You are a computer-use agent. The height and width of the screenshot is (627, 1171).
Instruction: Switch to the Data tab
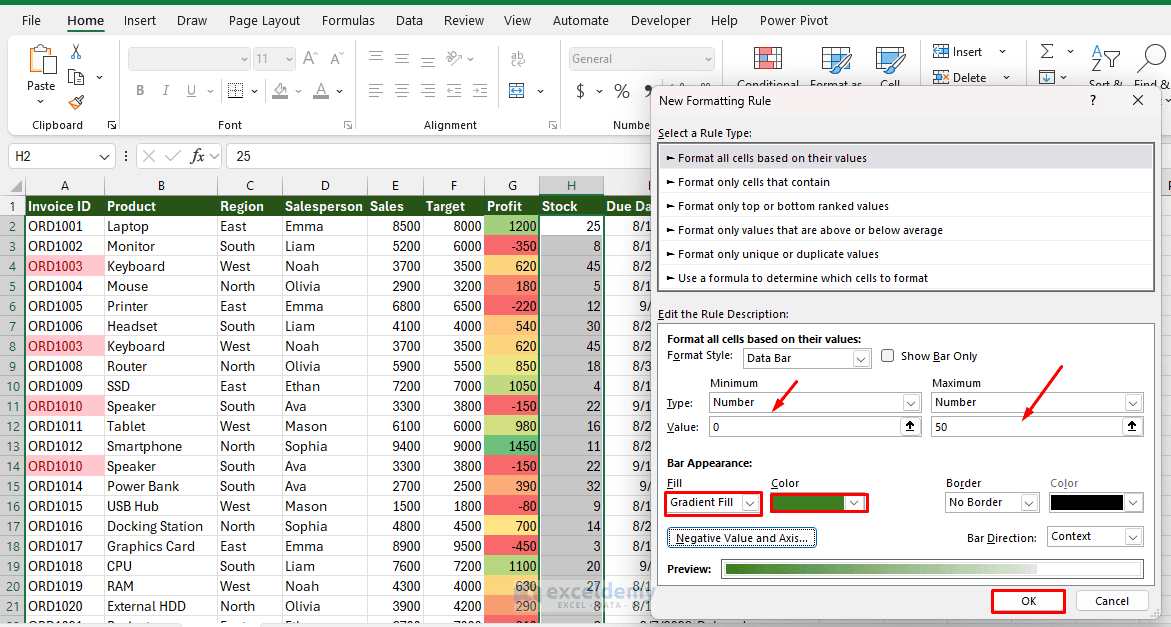[x=409, y=21]
